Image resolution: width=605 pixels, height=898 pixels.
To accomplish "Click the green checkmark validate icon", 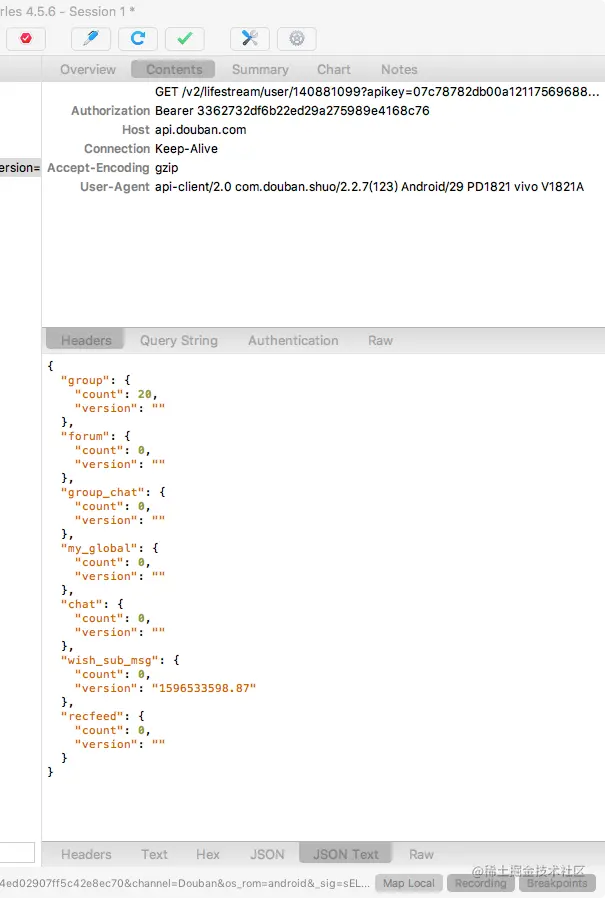I will click(x=184, y=38).
